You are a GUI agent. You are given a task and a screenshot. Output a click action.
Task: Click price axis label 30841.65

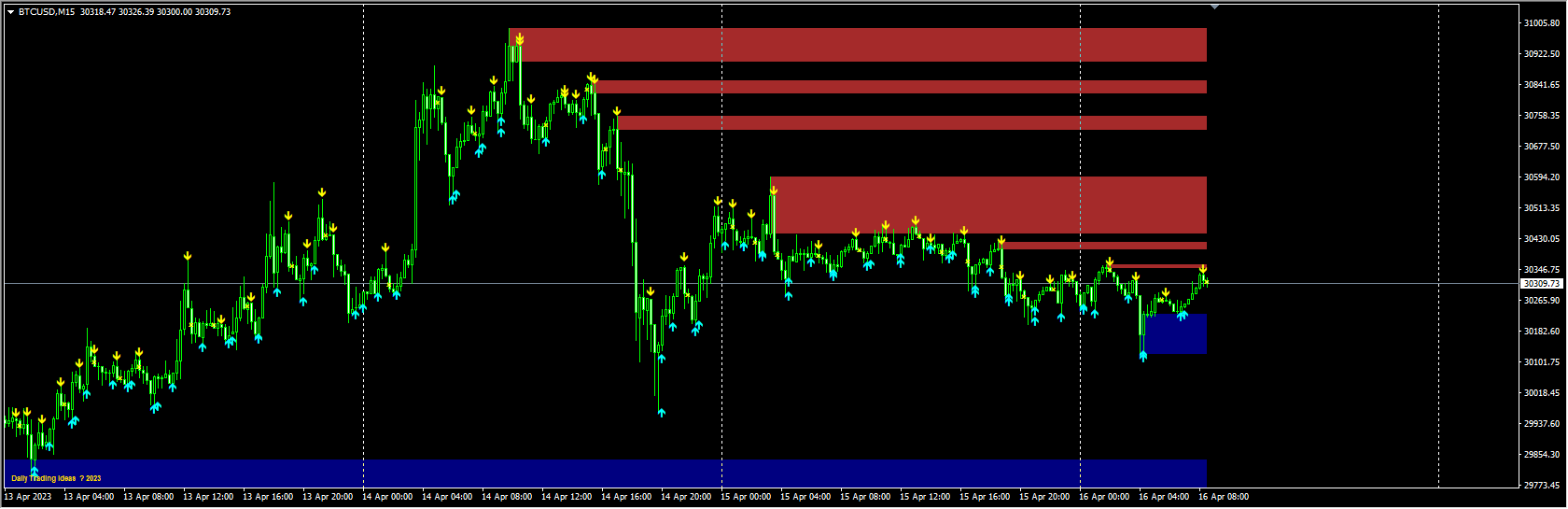click(1542, 84)
